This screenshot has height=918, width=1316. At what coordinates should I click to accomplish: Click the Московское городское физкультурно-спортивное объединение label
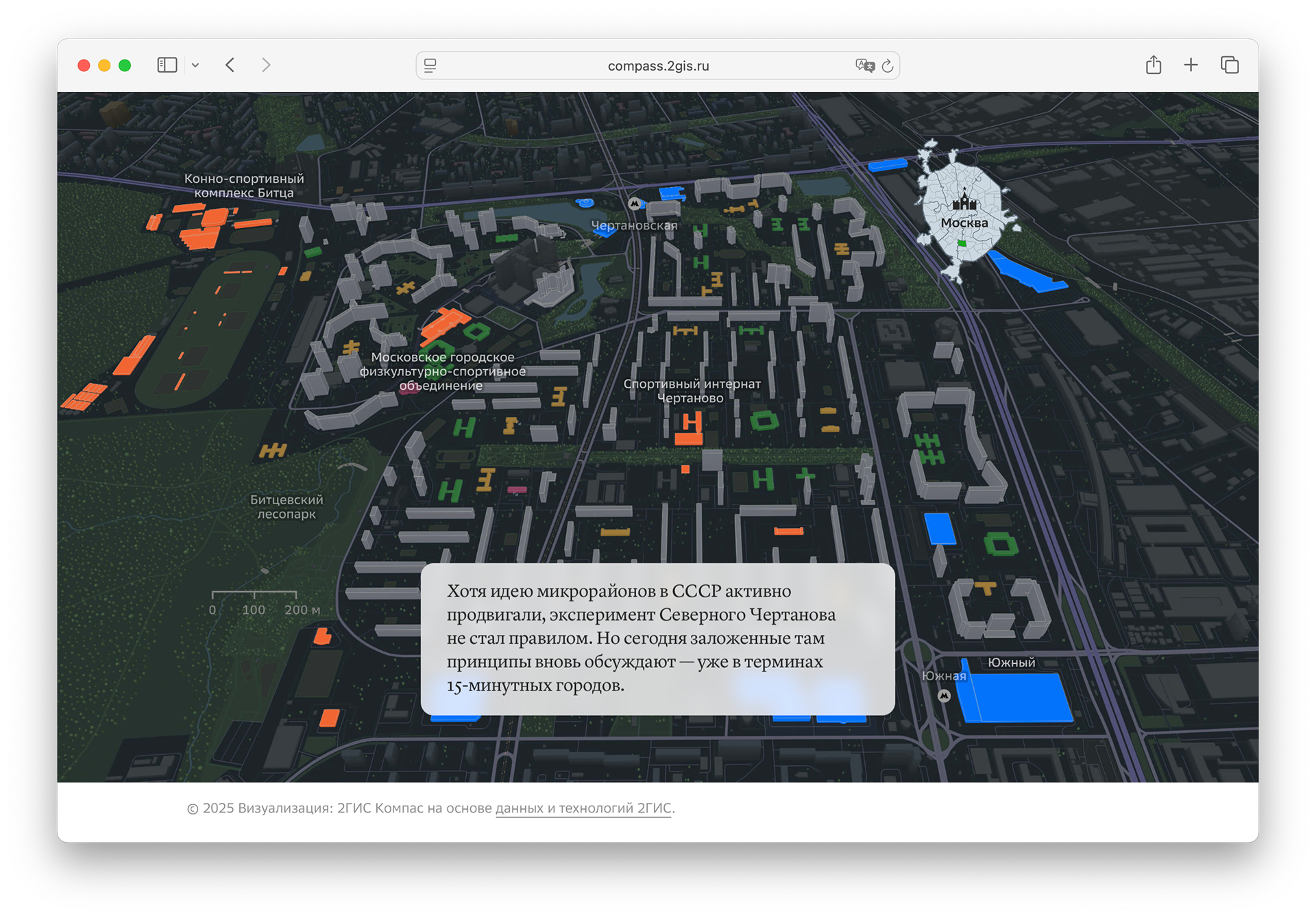pyautogui.click(x=443, y=371)
